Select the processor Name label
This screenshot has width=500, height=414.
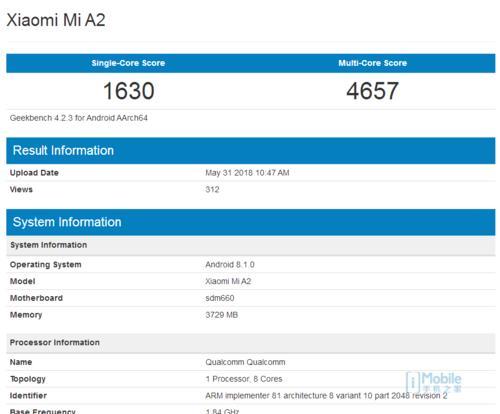(x=21, y=362)
